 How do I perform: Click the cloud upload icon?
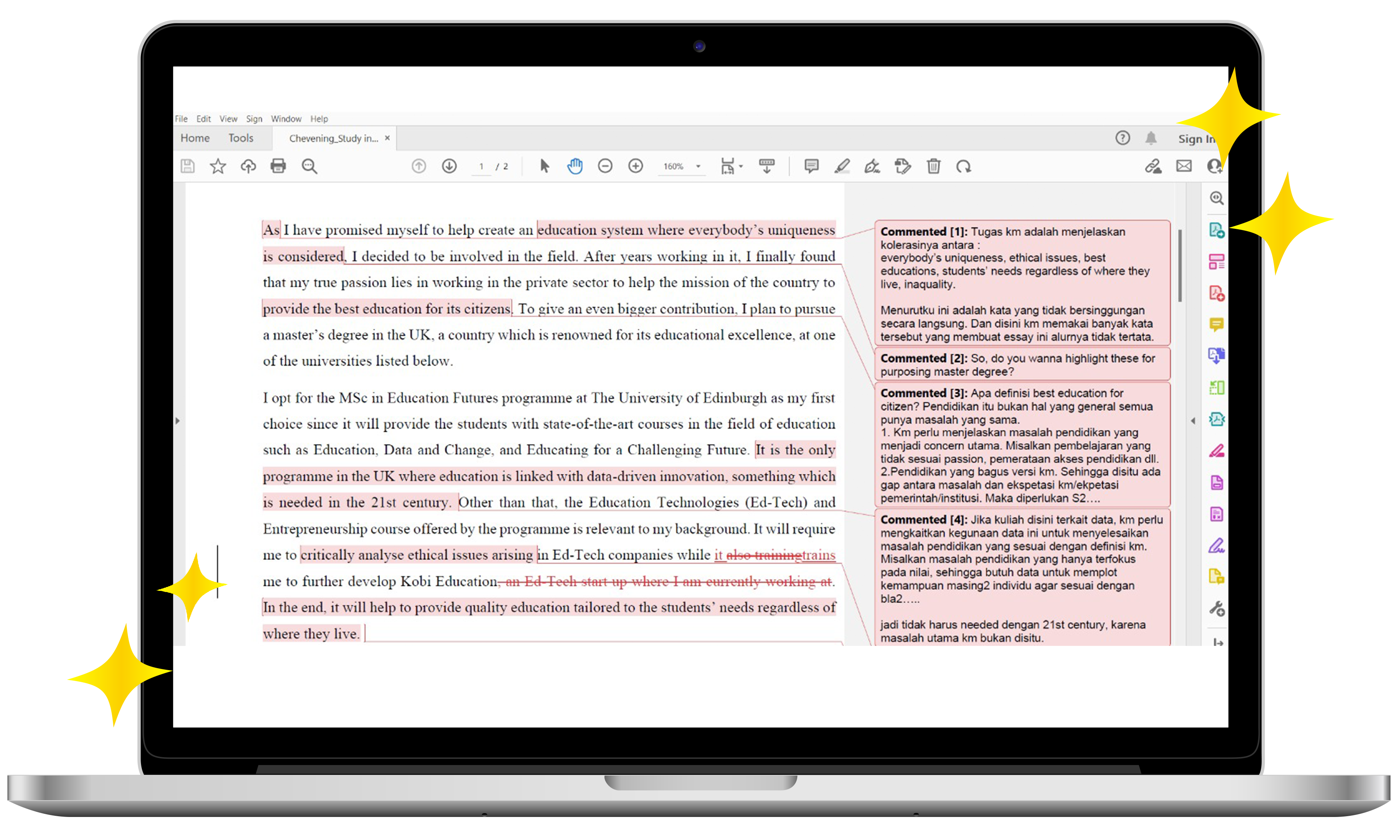coord(248,166)
